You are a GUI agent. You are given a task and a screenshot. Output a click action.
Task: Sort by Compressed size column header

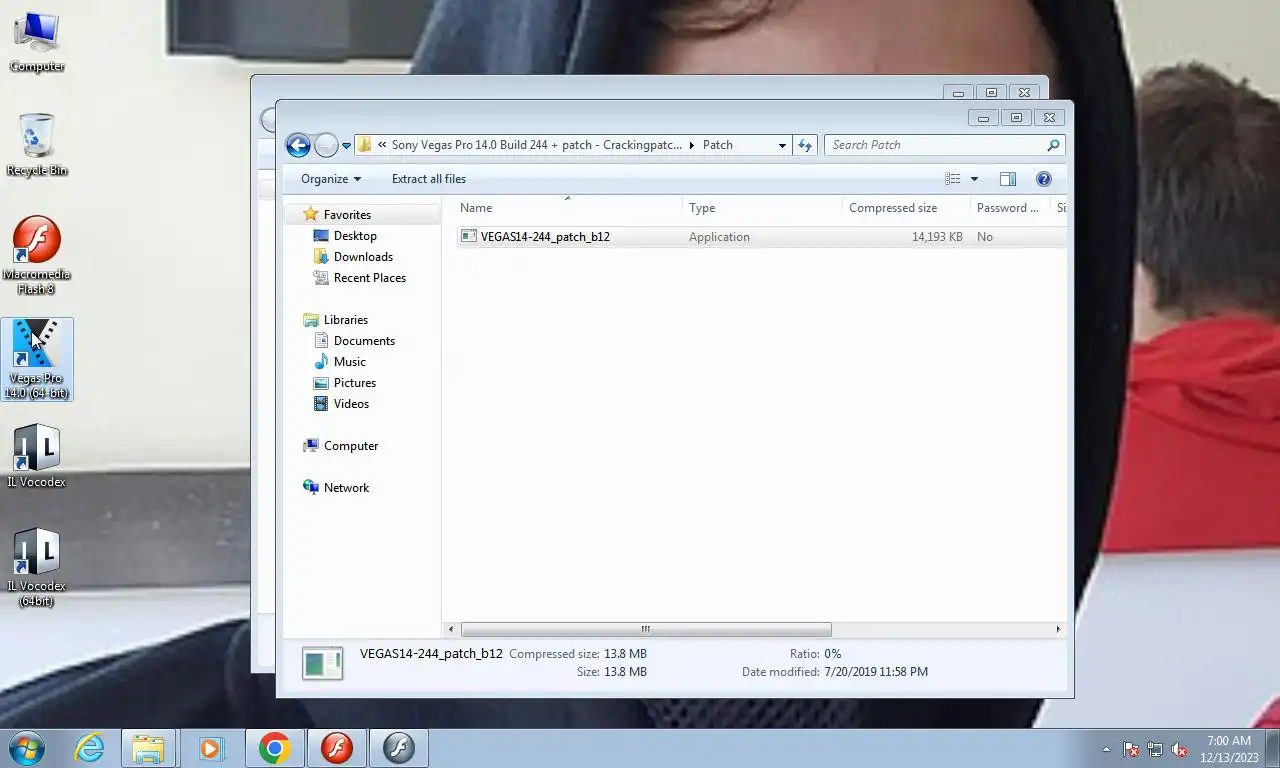906,208
